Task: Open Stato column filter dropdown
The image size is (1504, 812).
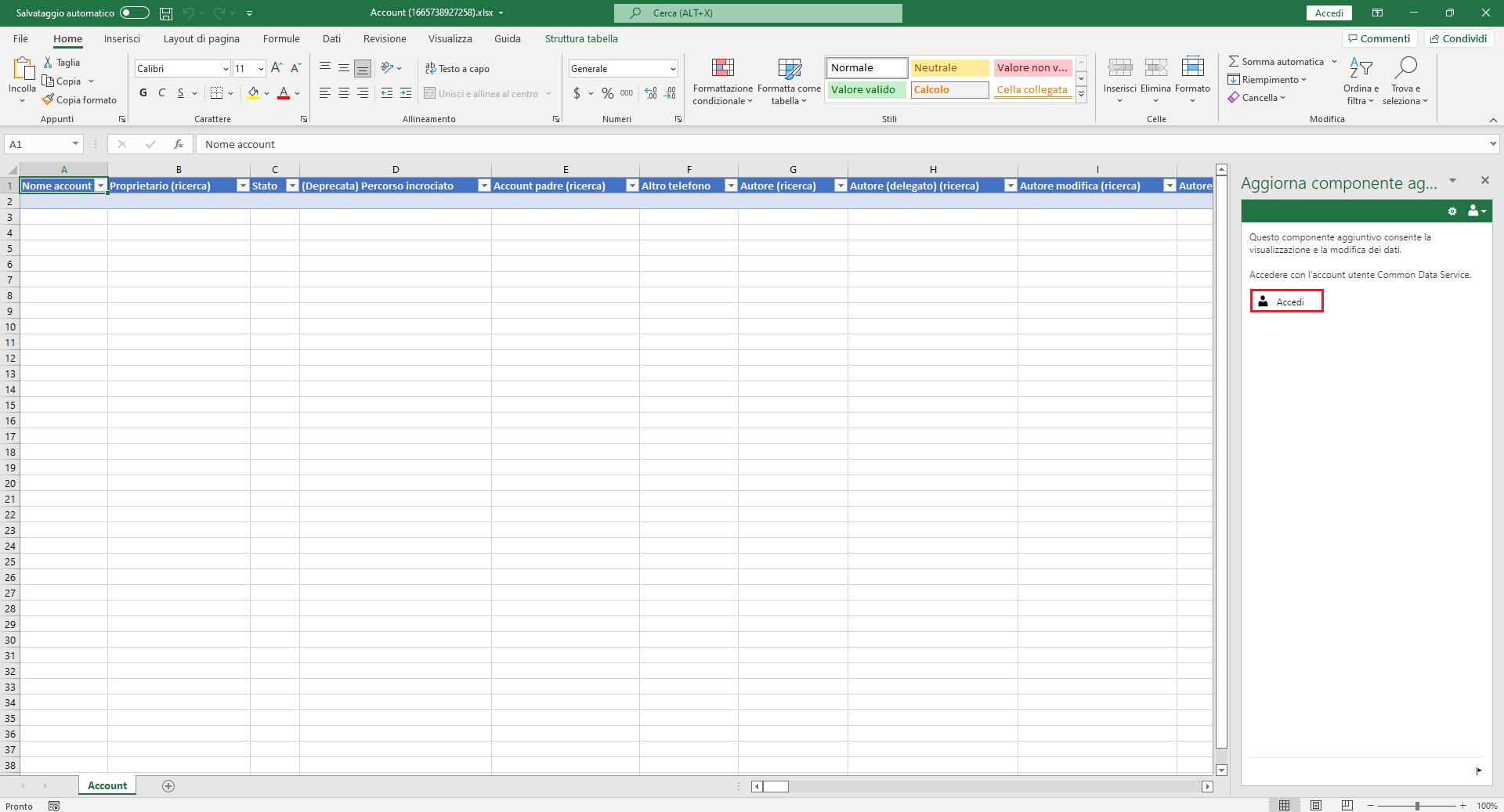Action: tap(292, 186)
